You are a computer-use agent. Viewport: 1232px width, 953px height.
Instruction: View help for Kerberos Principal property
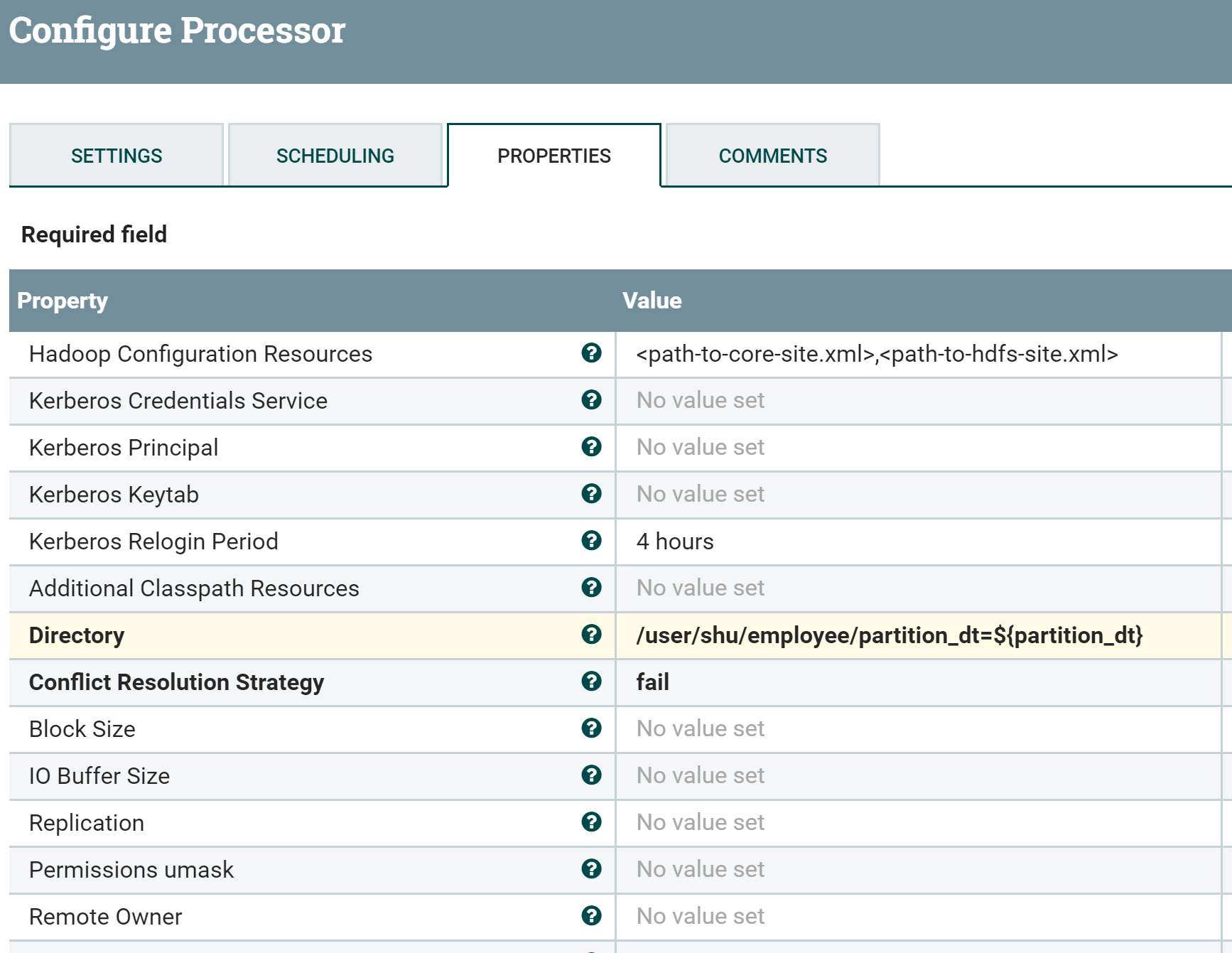coord(591,447)
